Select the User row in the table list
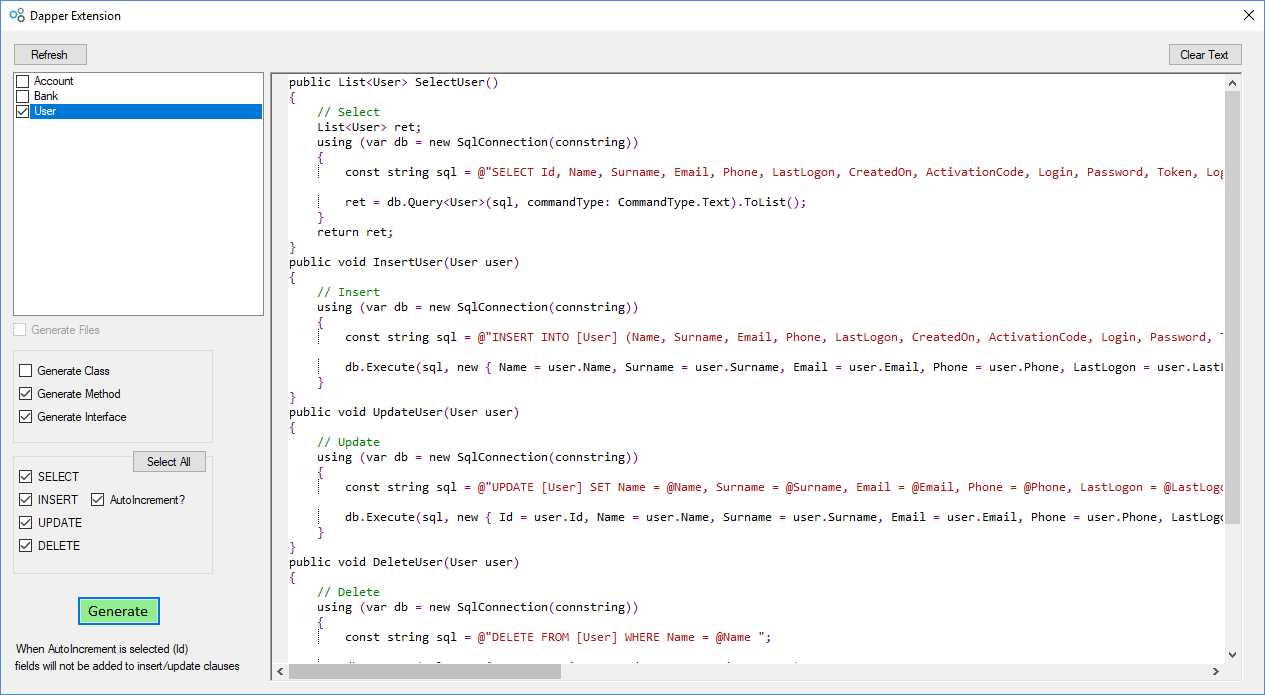 100,111
